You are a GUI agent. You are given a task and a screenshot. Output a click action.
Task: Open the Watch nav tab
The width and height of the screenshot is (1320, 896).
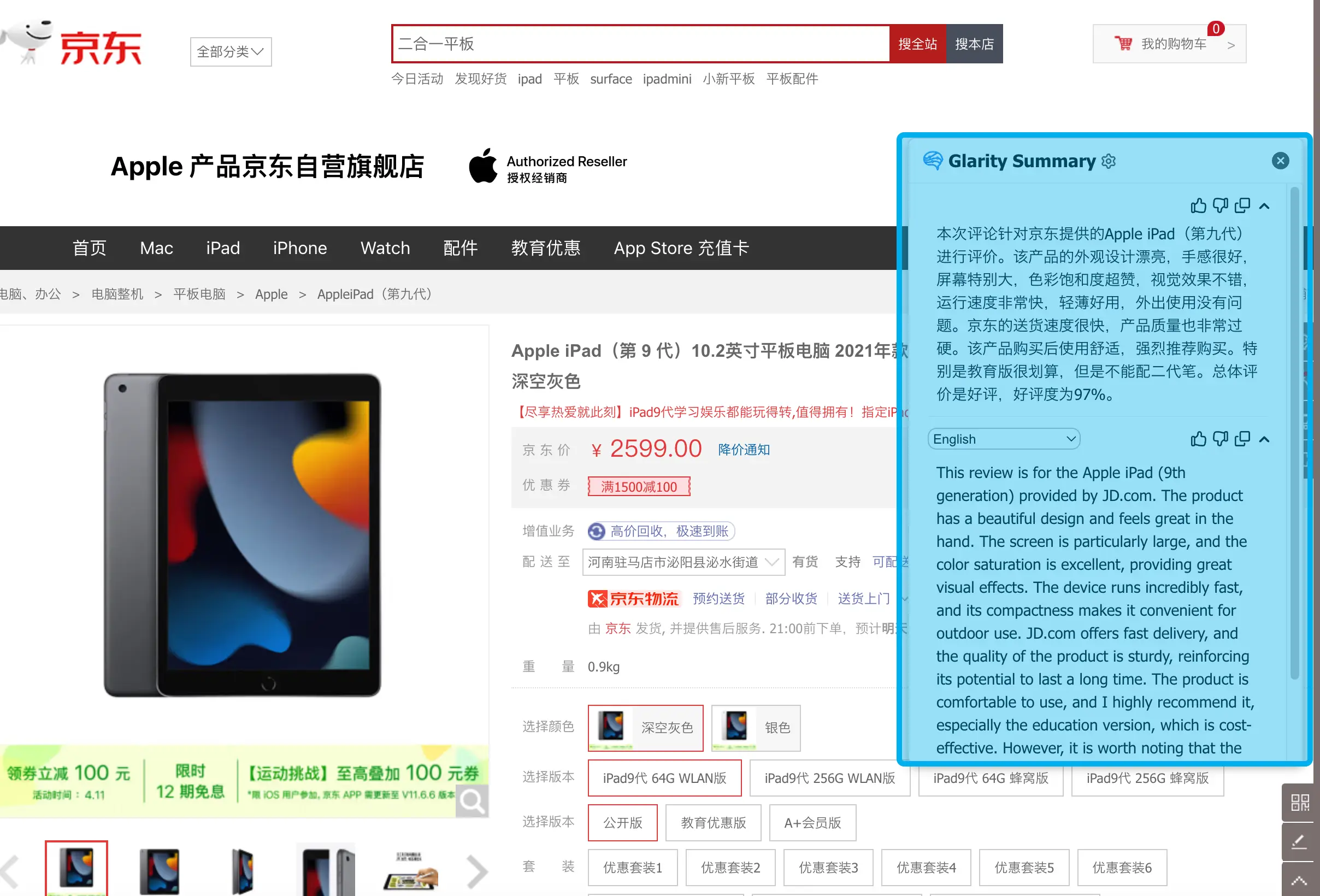tap(385, 248)
